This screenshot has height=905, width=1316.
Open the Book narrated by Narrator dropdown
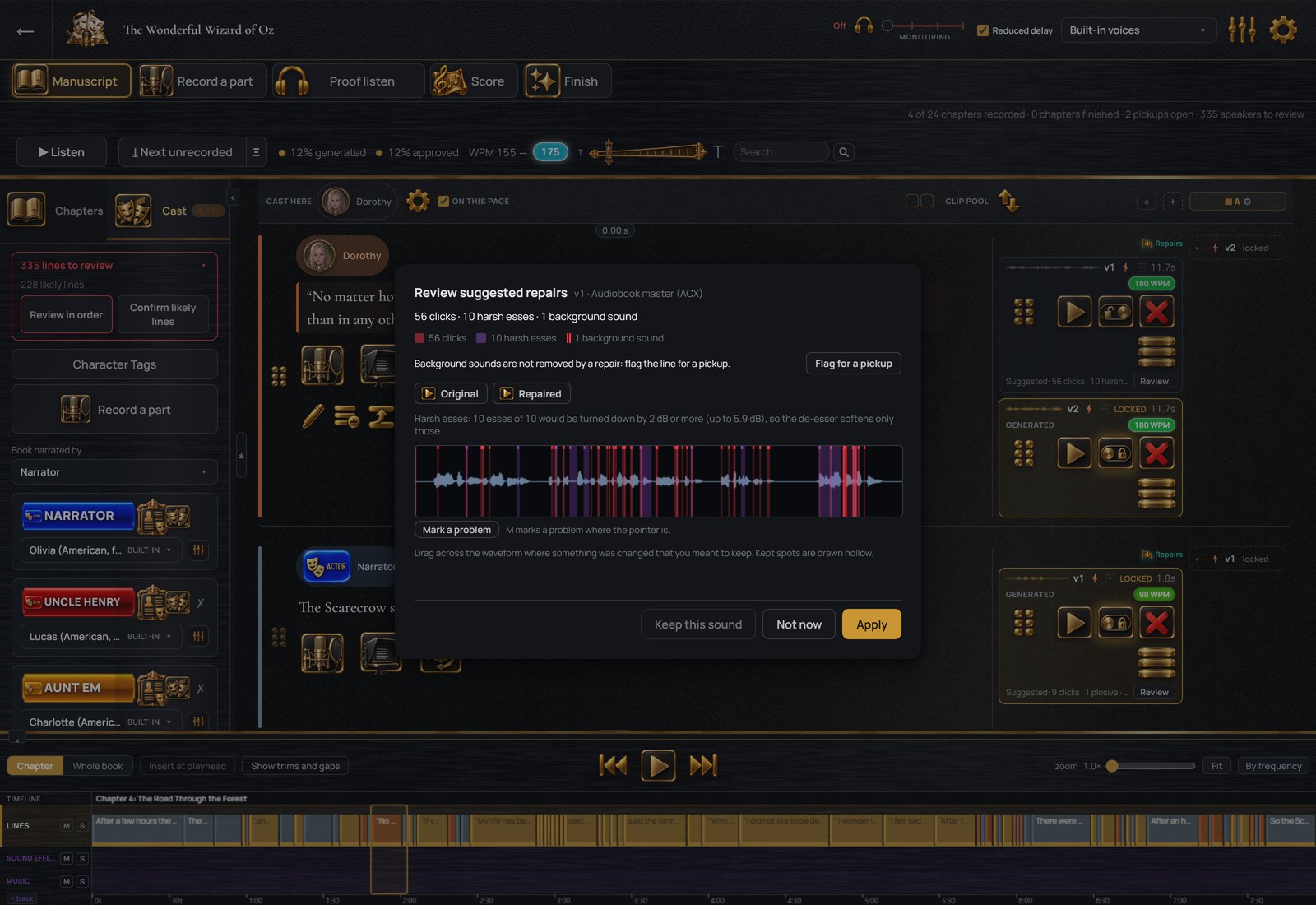[x=114, y=472]
